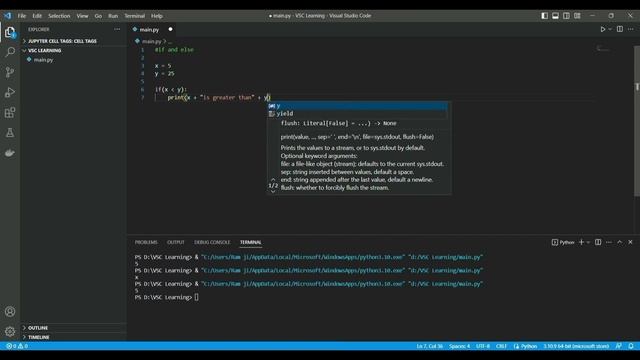Maximize the panel with up chevron
640x360 pixels.
pos(620,242)
